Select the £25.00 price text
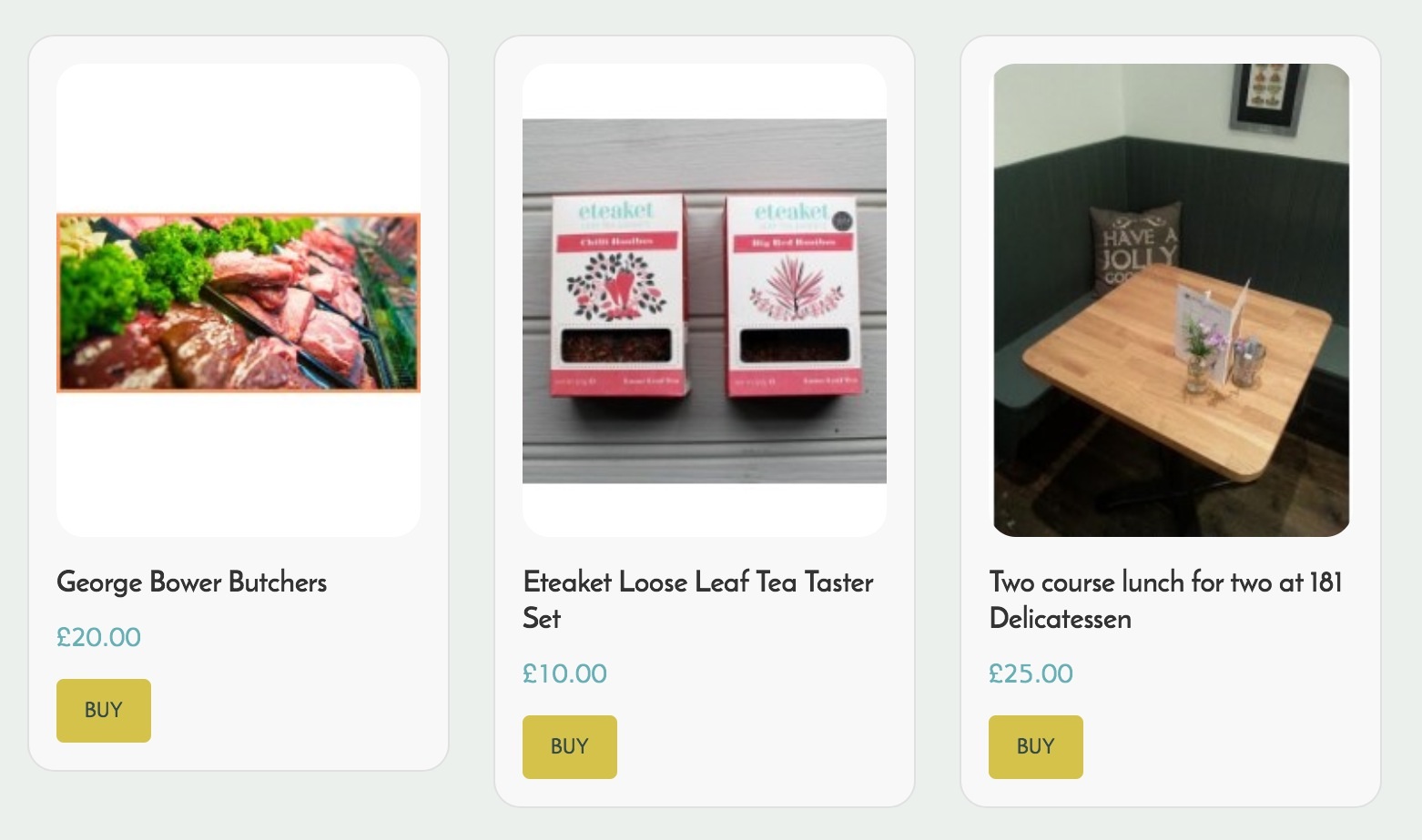Screen dimensions: 1422x840 point(1031,673)
